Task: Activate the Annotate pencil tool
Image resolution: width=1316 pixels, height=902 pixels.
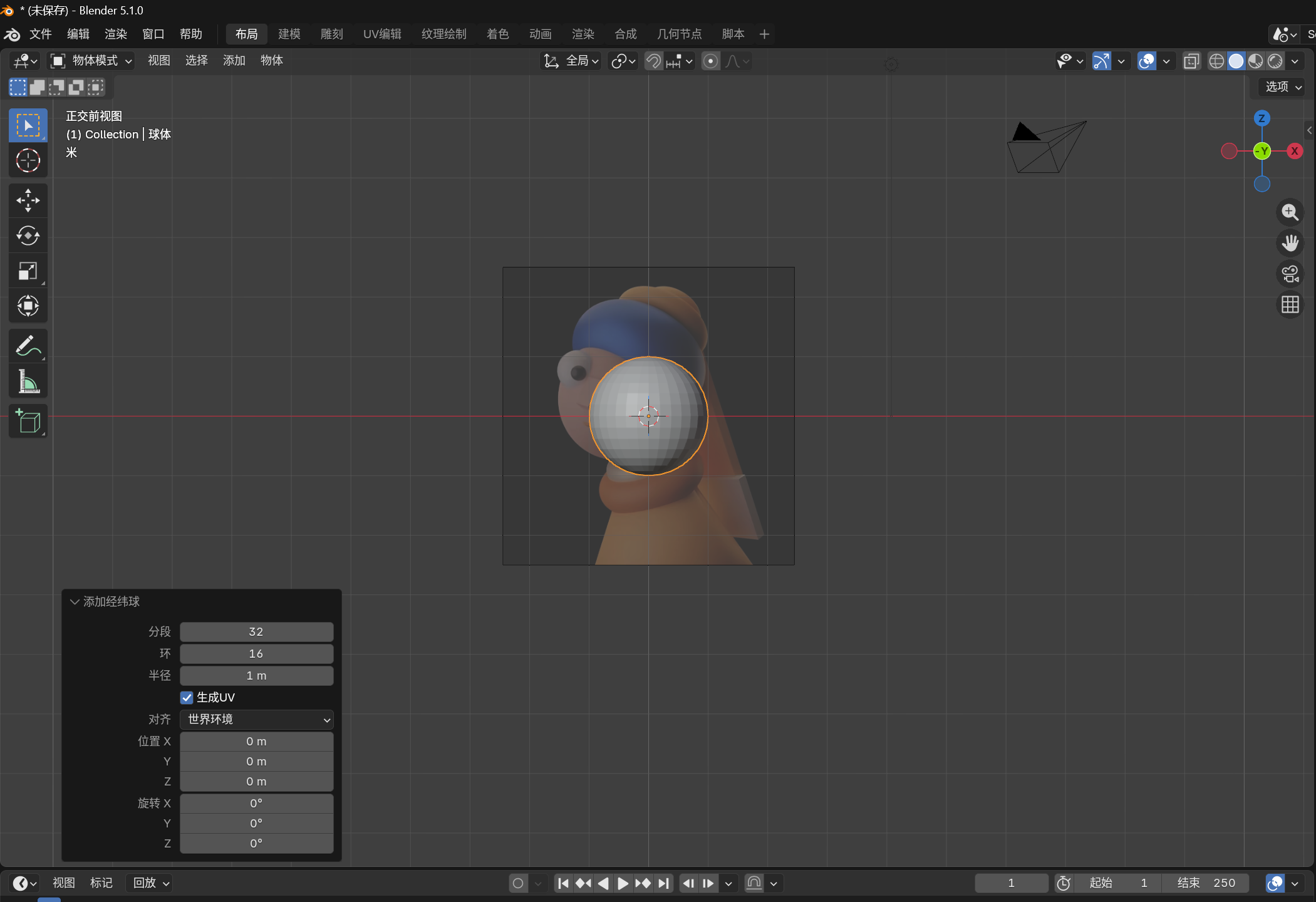Action: (x=28, y=345)
